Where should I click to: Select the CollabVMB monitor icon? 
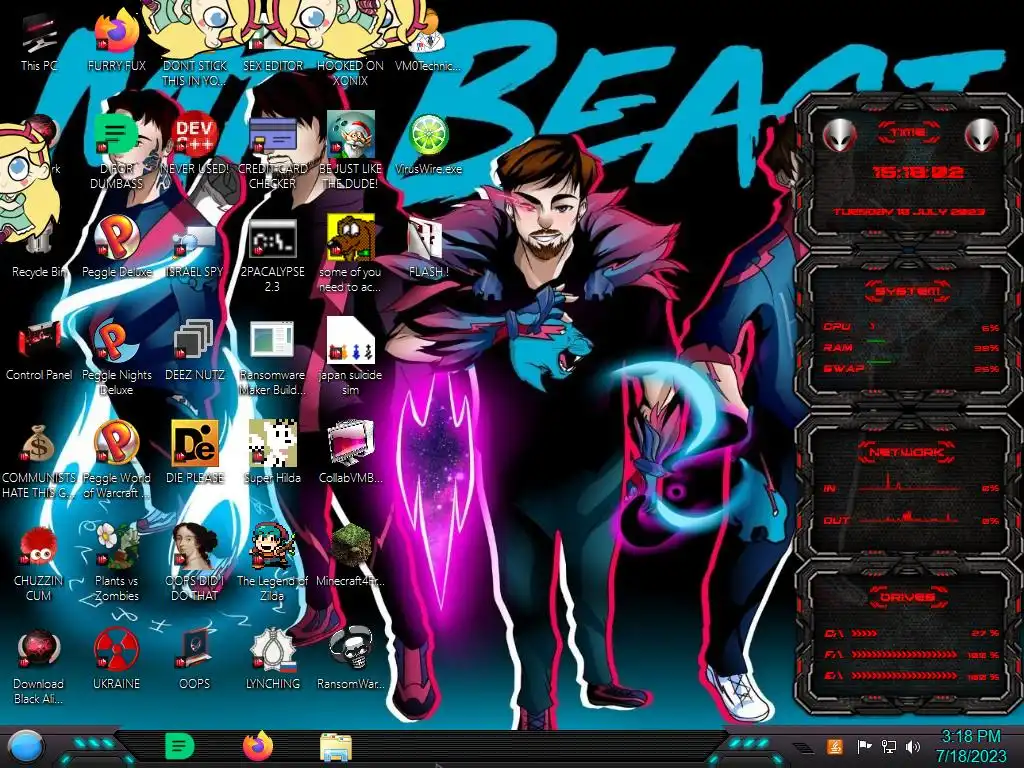point(350,453)
